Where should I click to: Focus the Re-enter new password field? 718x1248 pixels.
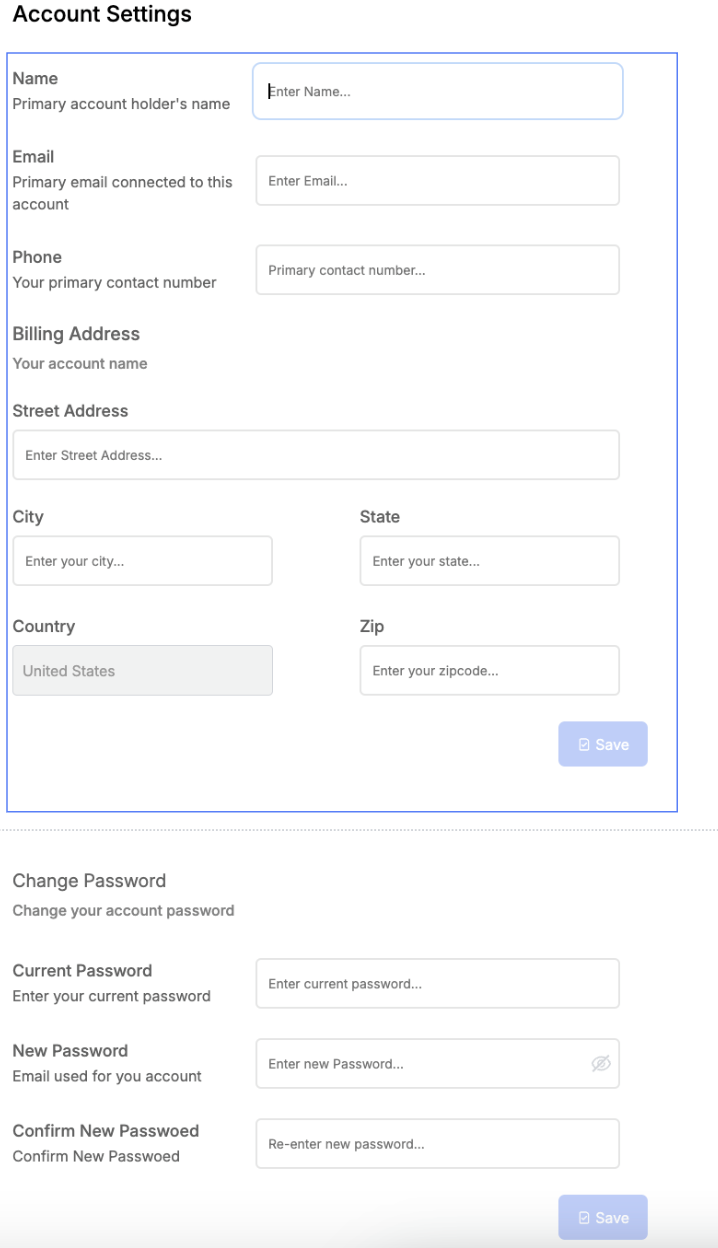437,1144
